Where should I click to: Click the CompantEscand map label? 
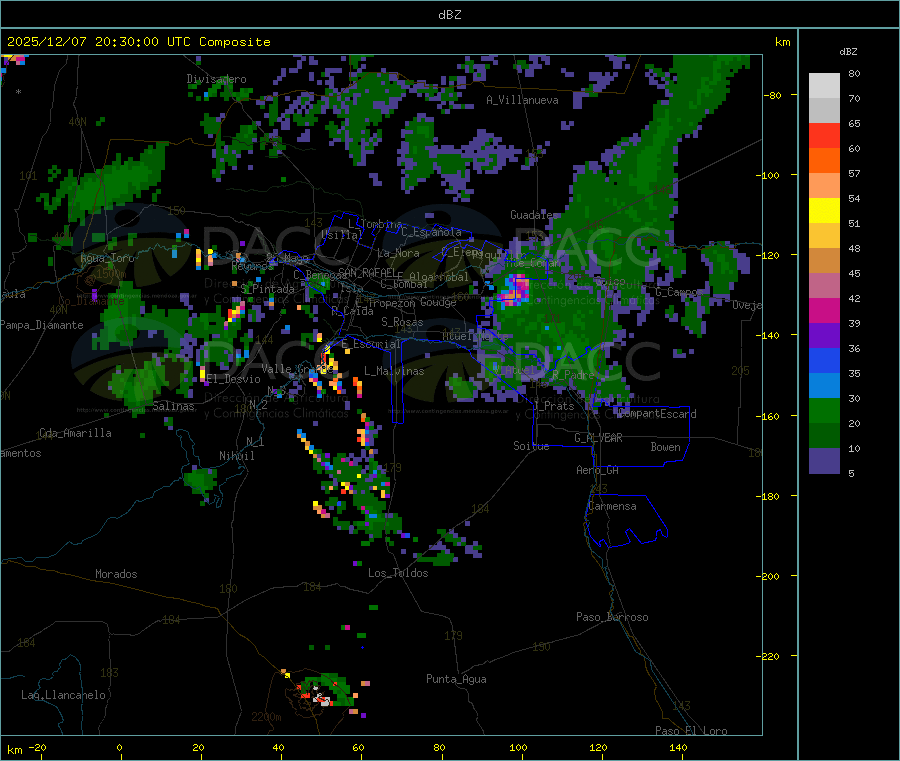pyautogui.click(x=657, y=414)
